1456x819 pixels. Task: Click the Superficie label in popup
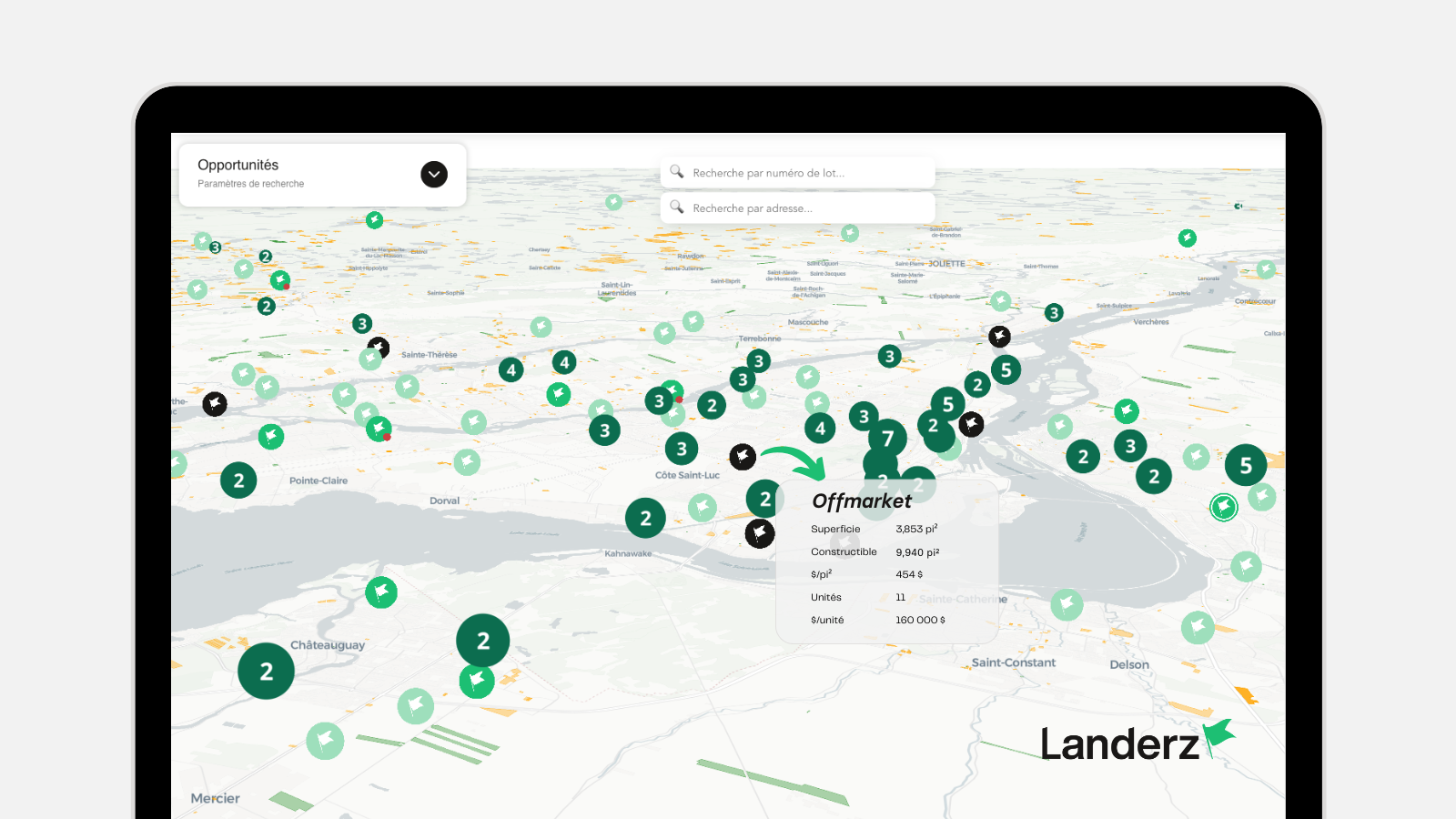click(x=835, y=529)
